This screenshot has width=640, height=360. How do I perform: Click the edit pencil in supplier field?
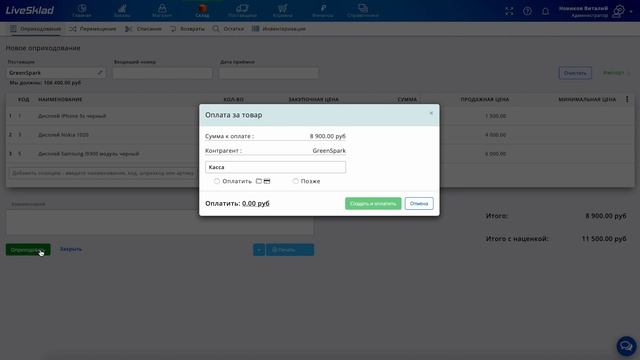100,73
